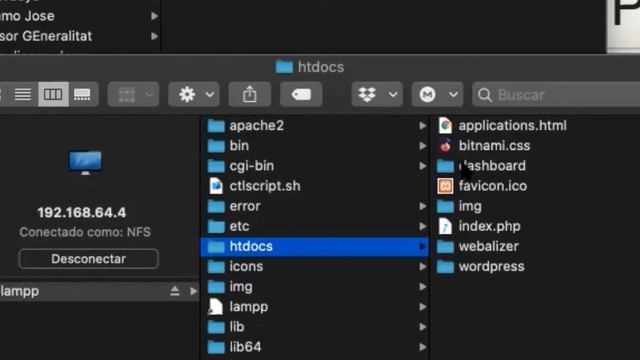Expand the apache2 folder arrow
The height and width of the screenshot is (360, 640).
click(x=422, y=126)
